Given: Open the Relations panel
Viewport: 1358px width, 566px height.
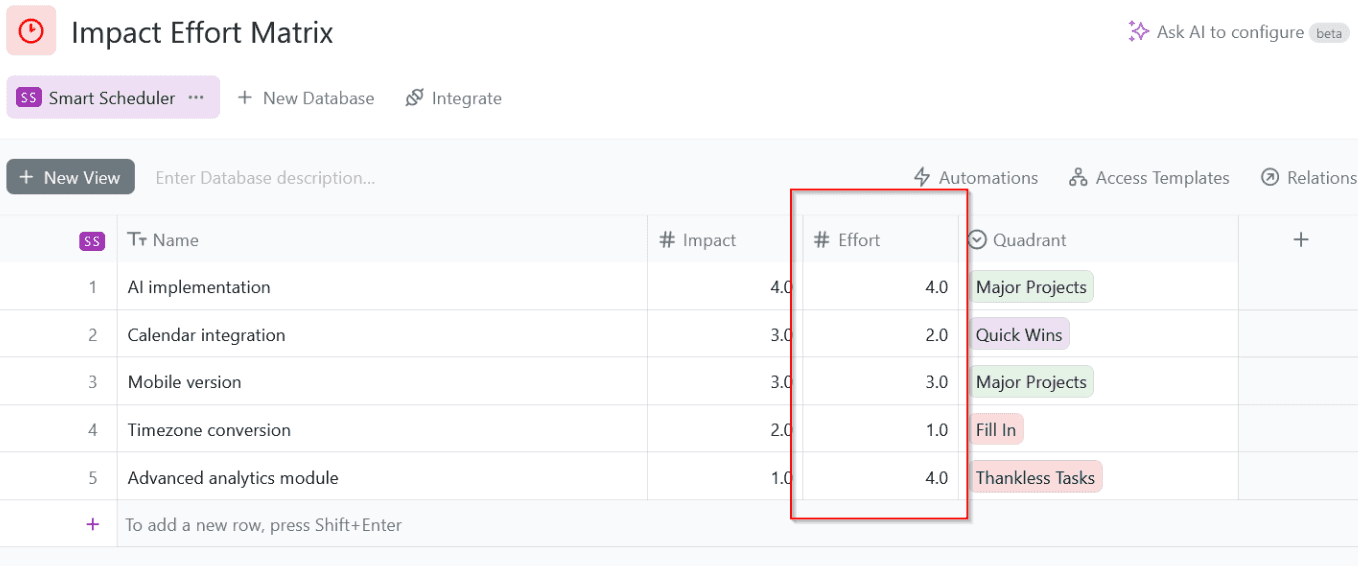Looking at the screenshot, I should (1308, 178).
